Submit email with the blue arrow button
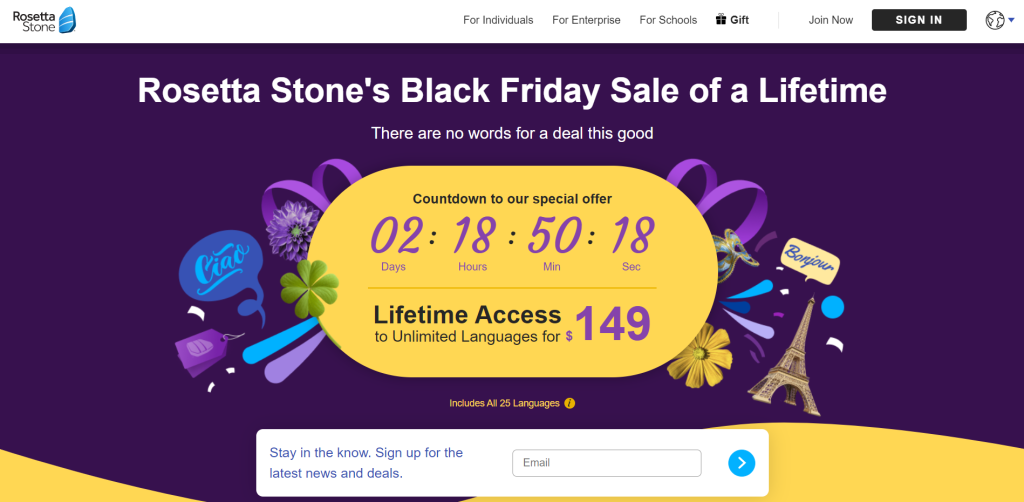This screenshot has width=1024, height=502. (741, 462)
